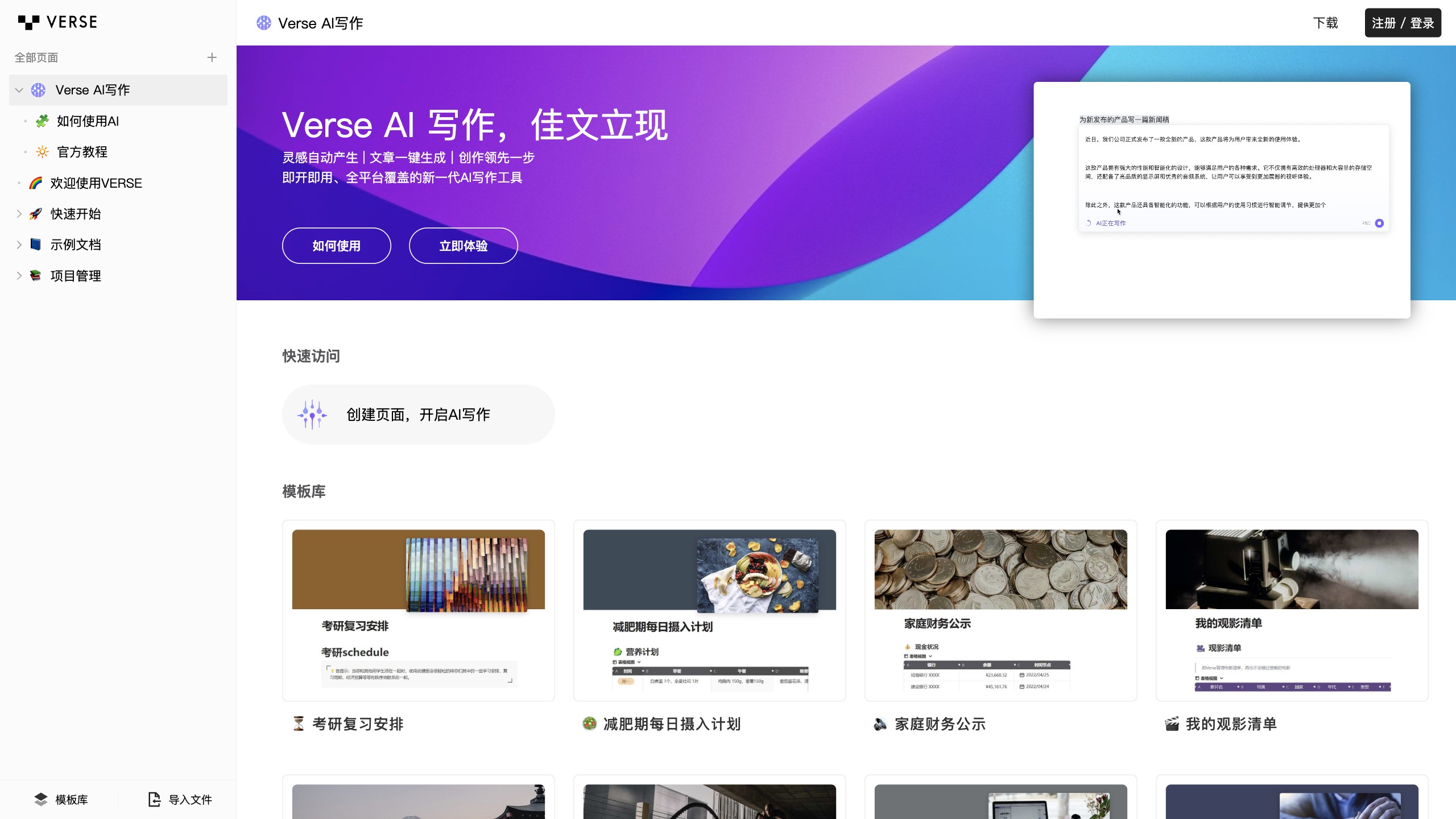
Task: Open the 下载 menu item
Action: 1325,23
